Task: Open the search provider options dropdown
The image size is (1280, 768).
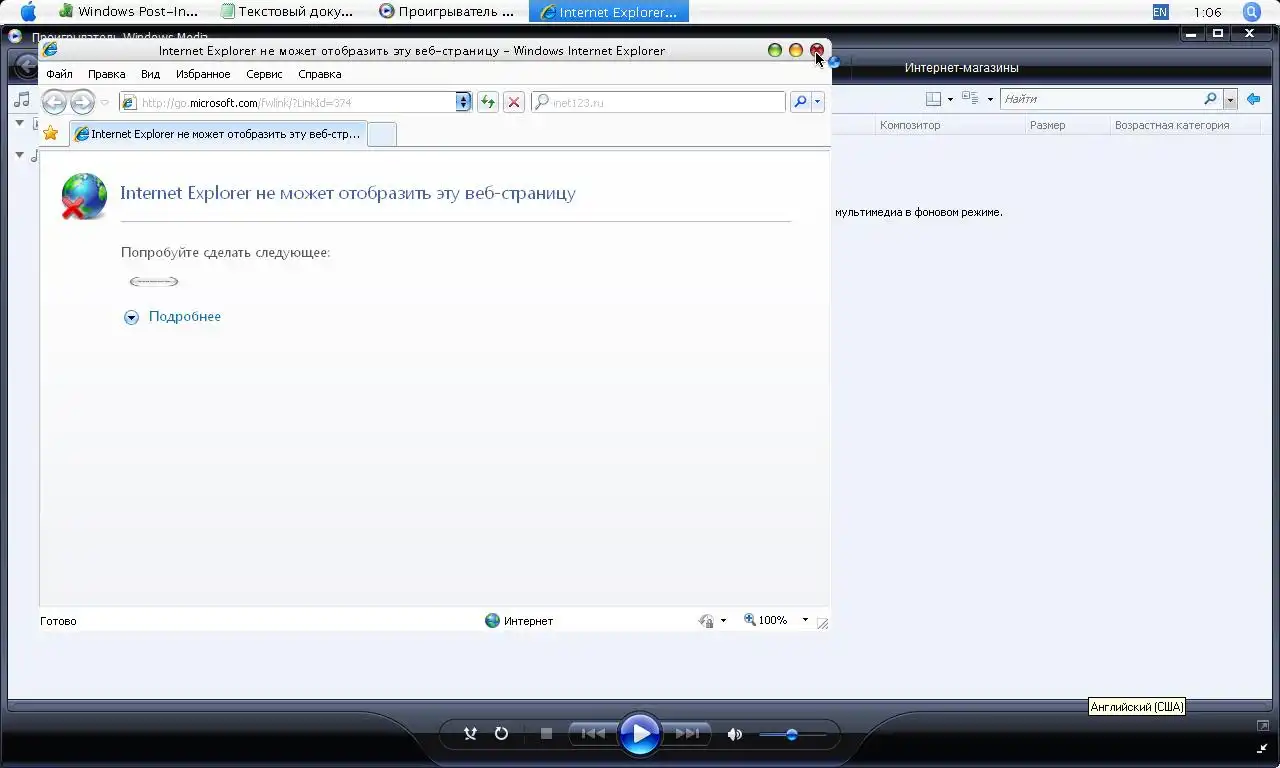Action: click(x=818, y=102)
